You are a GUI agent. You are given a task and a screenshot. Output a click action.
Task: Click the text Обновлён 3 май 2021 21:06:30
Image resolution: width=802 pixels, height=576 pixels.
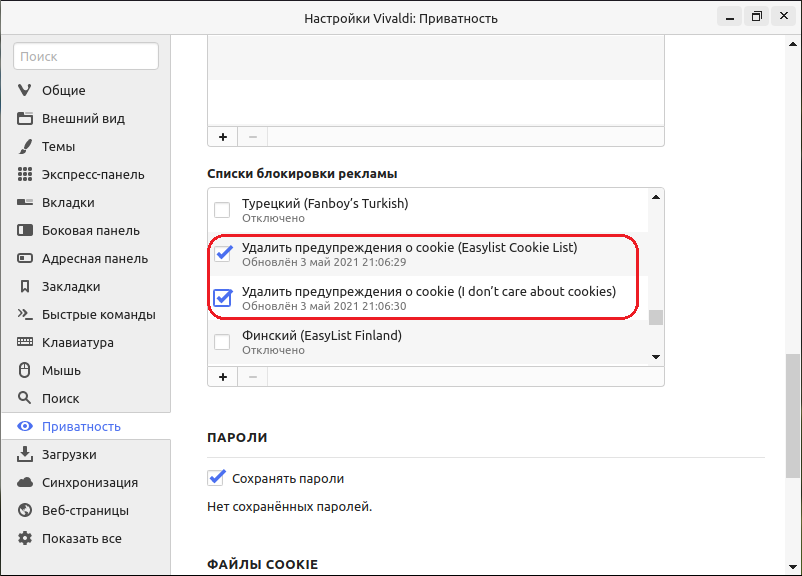coord(324,306)
